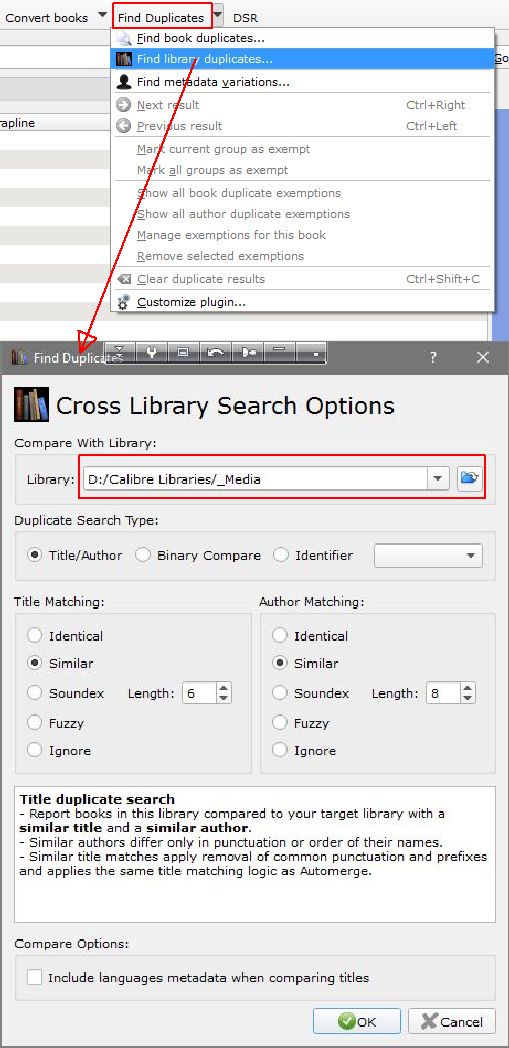Click the undo arrow icon in floating toolbar
This screenshot has height=1048, width=509.
click(215, 352)
